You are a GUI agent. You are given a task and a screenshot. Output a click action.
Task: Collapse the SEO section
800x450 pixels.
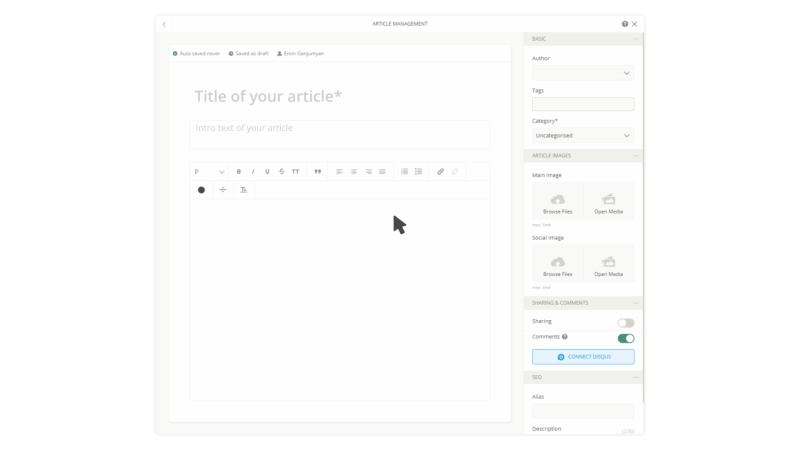coord(636,377)
